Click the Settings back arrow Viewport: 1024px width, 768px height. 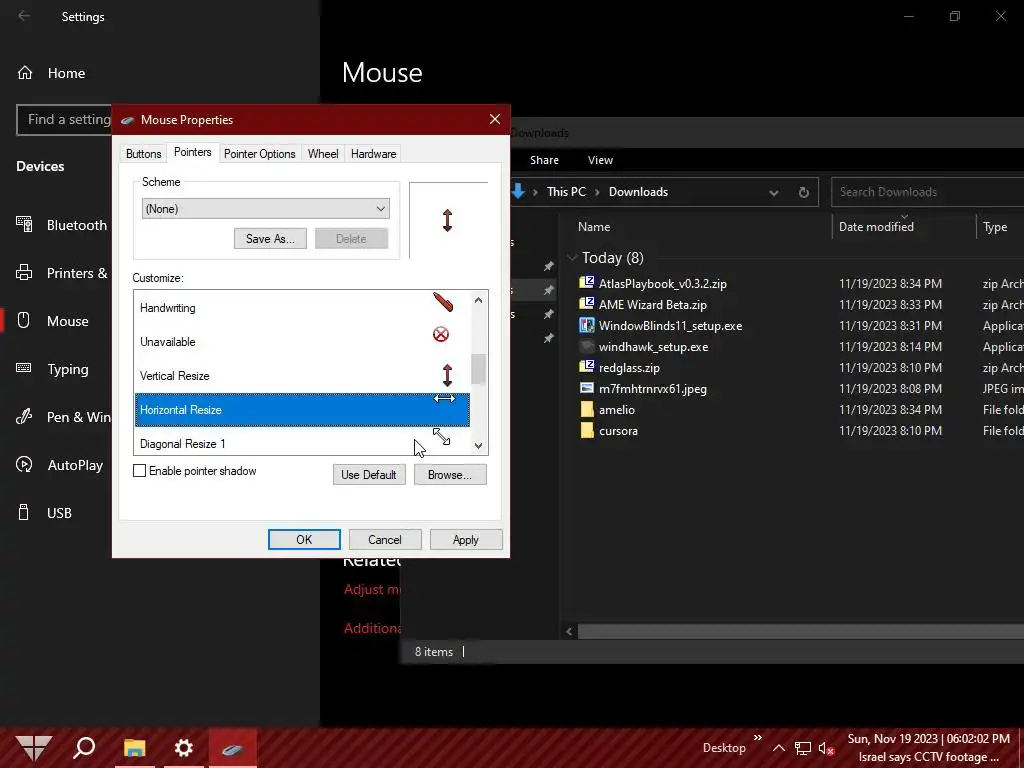pos(24,16)
